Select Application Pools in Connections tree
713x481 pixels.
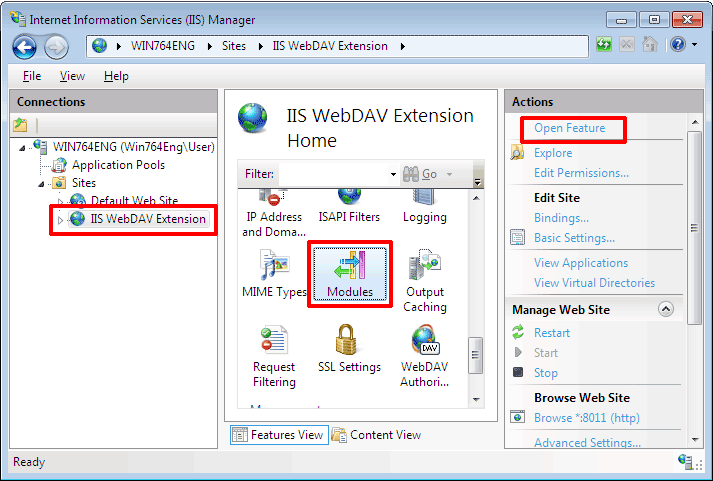118,165
